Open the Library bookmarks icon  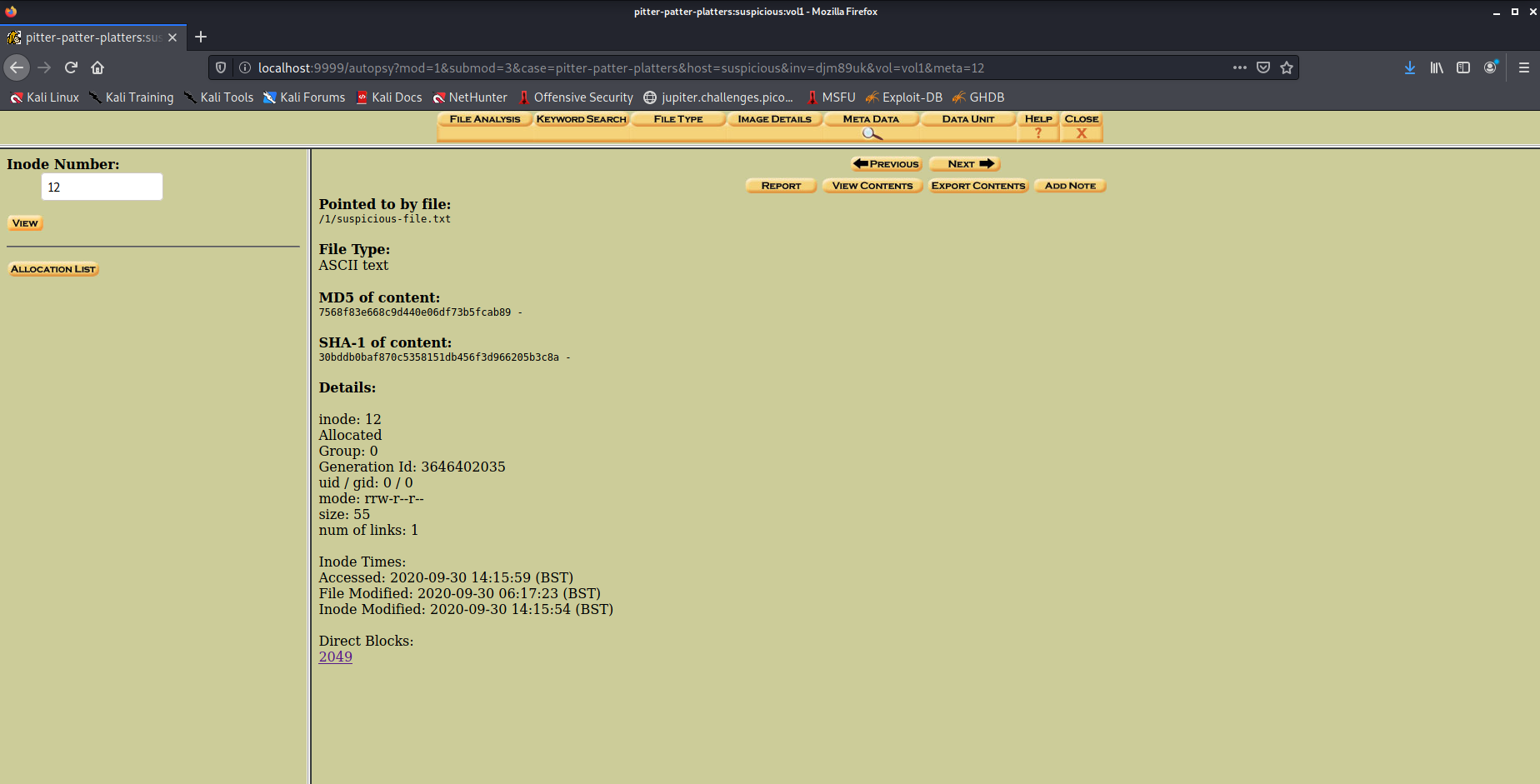(1437, 67)
